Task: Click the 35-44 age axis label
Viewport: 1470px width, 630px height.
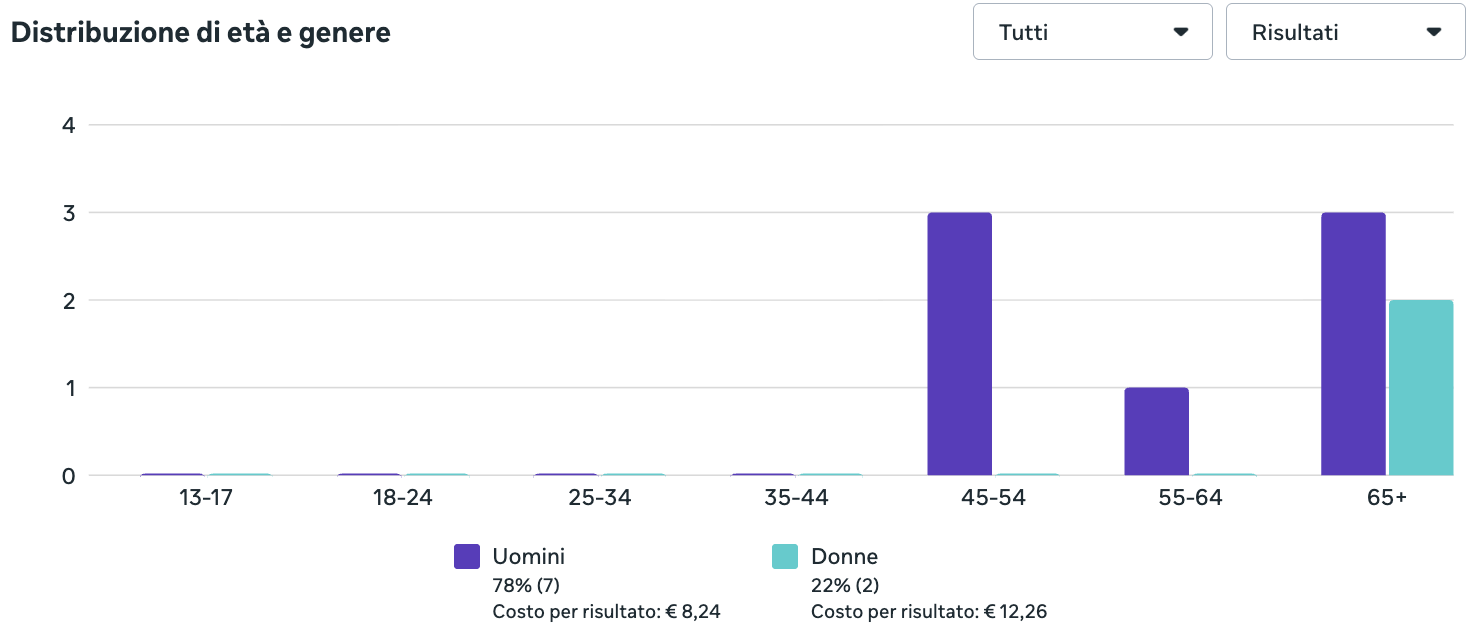Action: 796,498
